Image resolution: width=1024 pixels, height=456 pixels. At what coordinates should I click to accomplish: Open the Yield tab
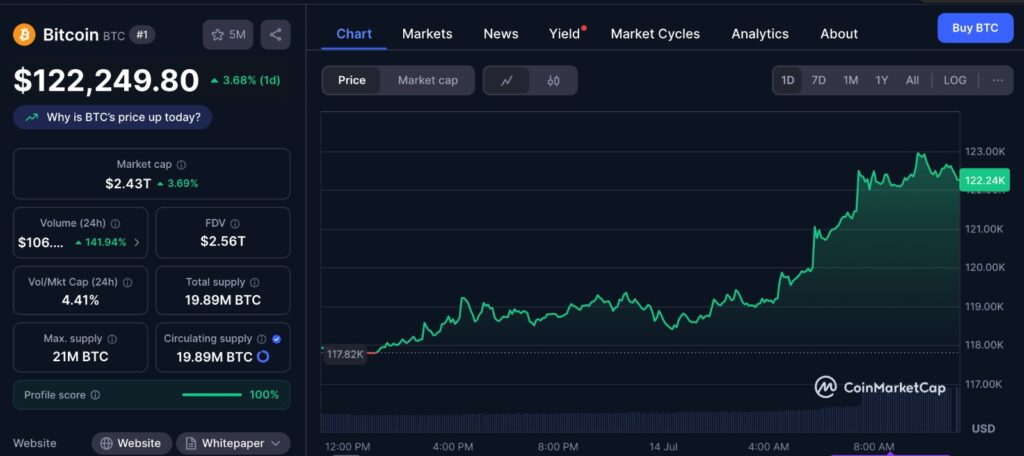tap(565, 34)
